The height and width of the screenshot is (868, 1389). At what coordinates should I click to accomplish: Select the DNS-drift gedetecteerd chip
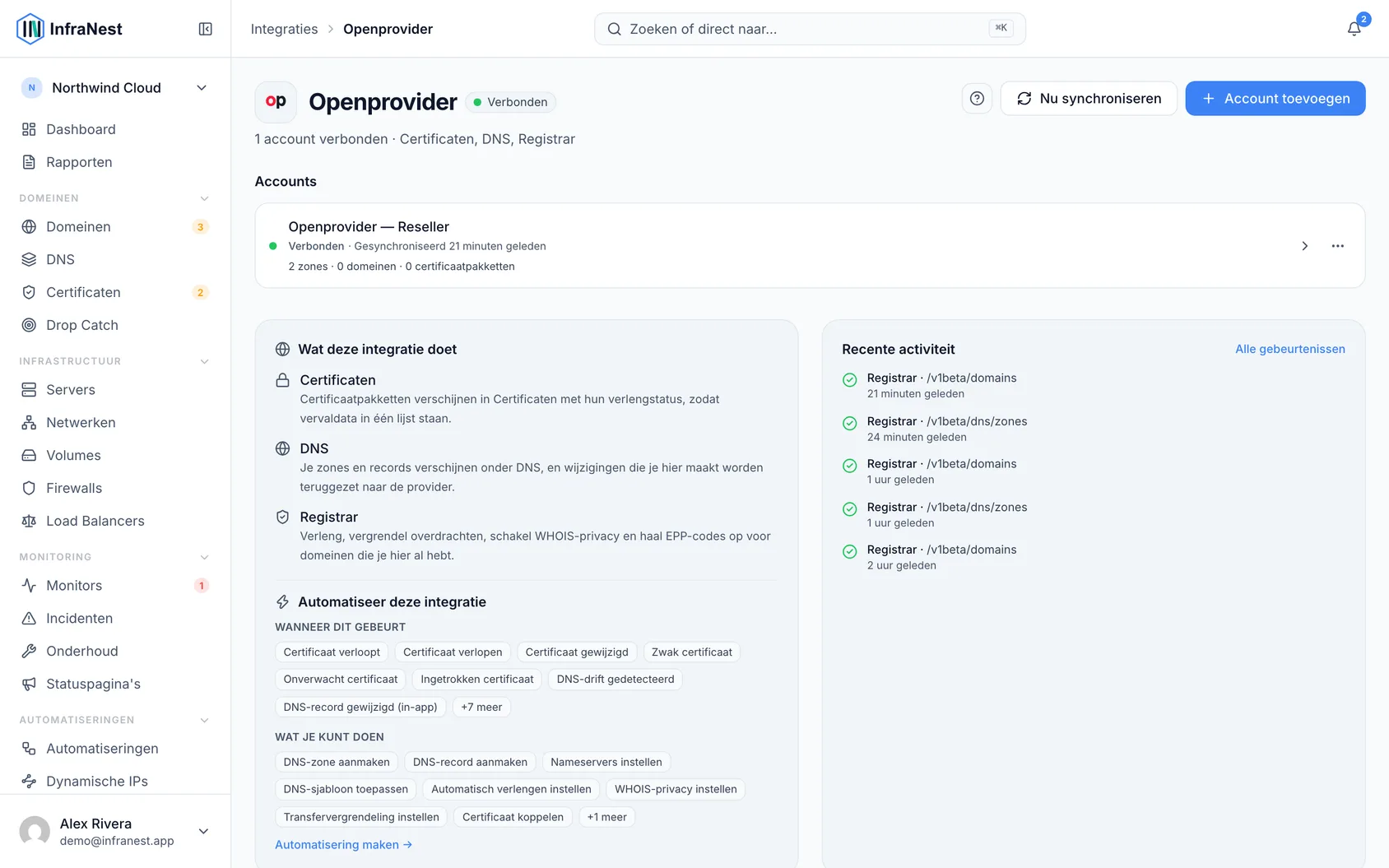[x=616, y=680]
